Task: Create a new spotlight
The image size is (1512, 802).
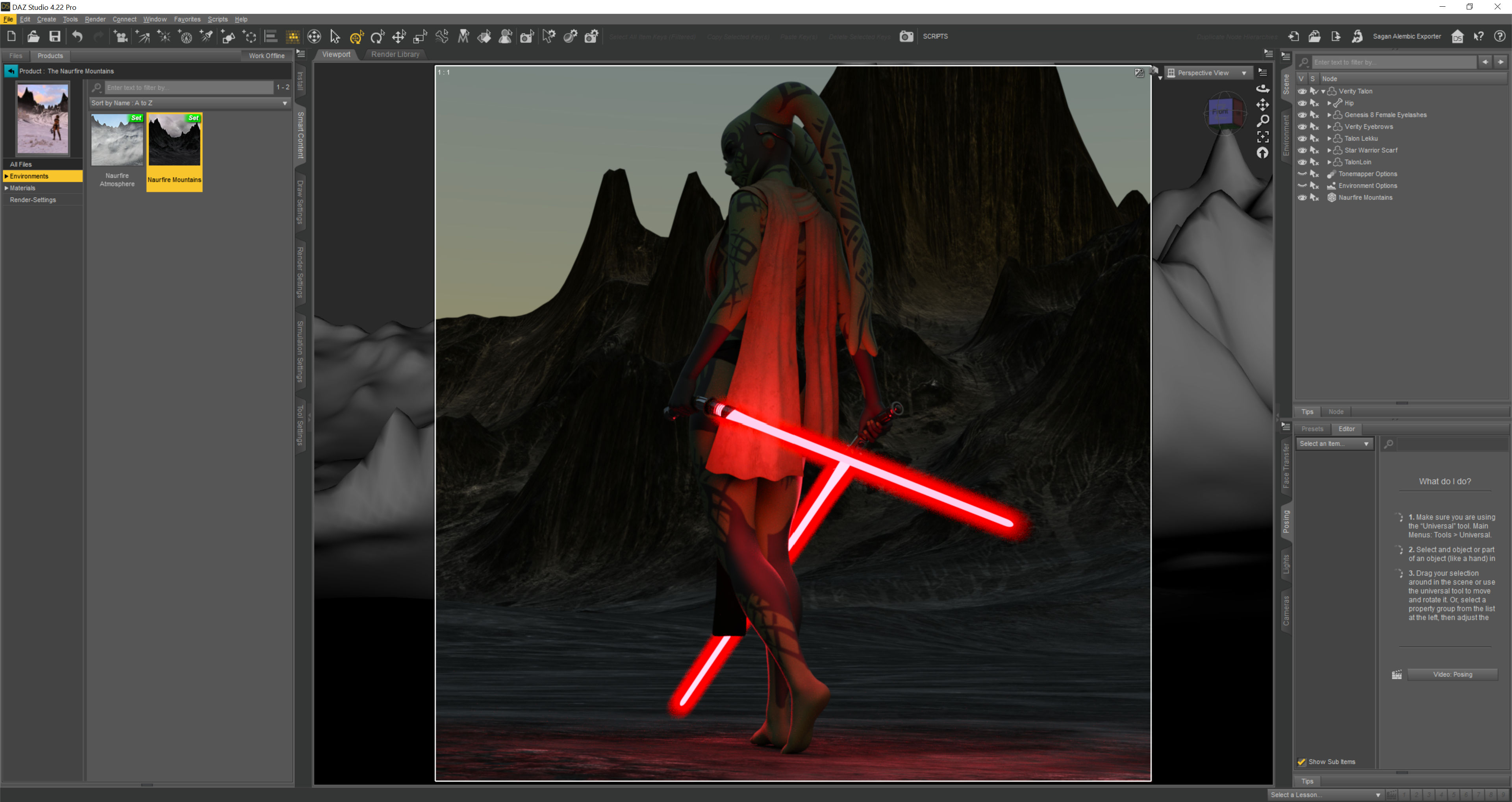Action: click(x=207, y=36)
